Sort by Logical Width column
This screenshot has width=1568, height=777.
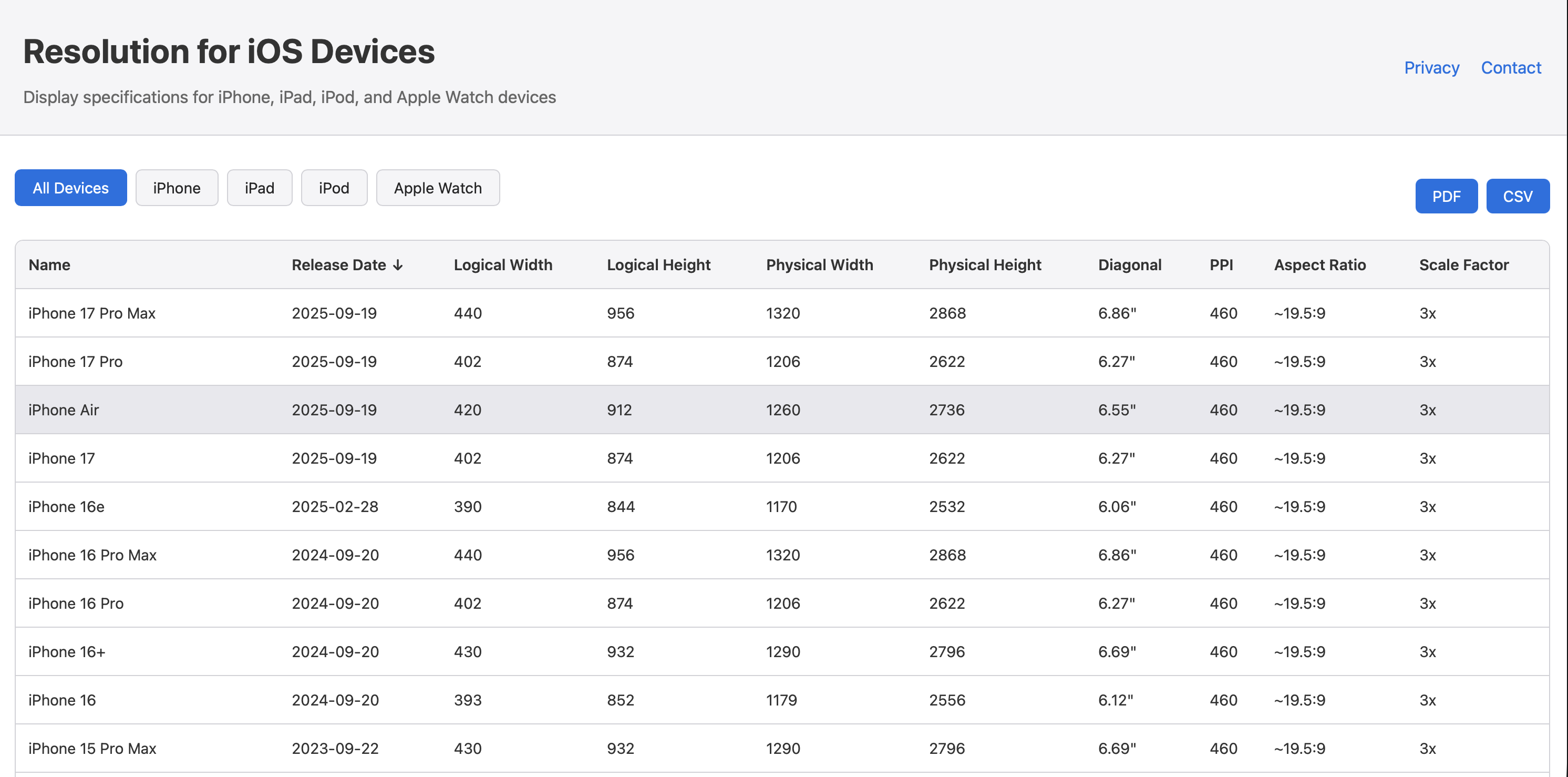503,265
